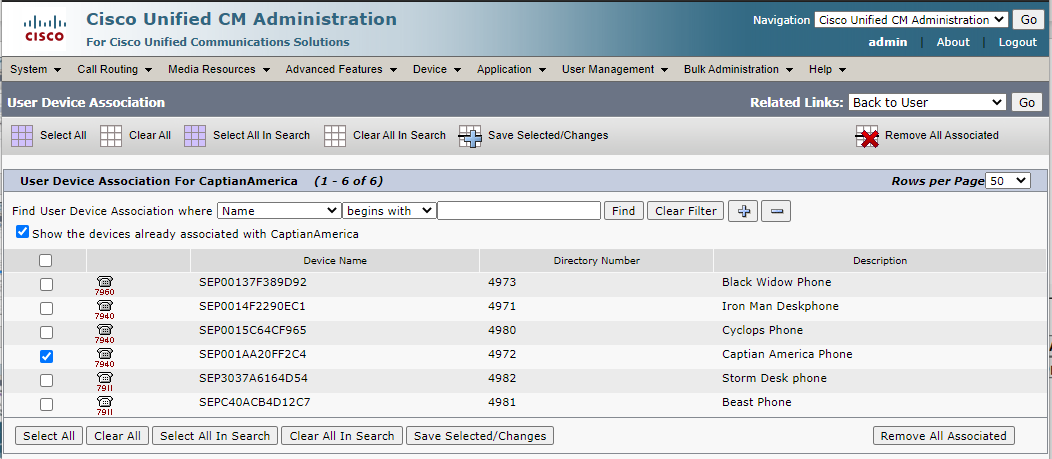Click the search text input field
The height and width of the screenshot is (459, 1052).
click(519, 211)
